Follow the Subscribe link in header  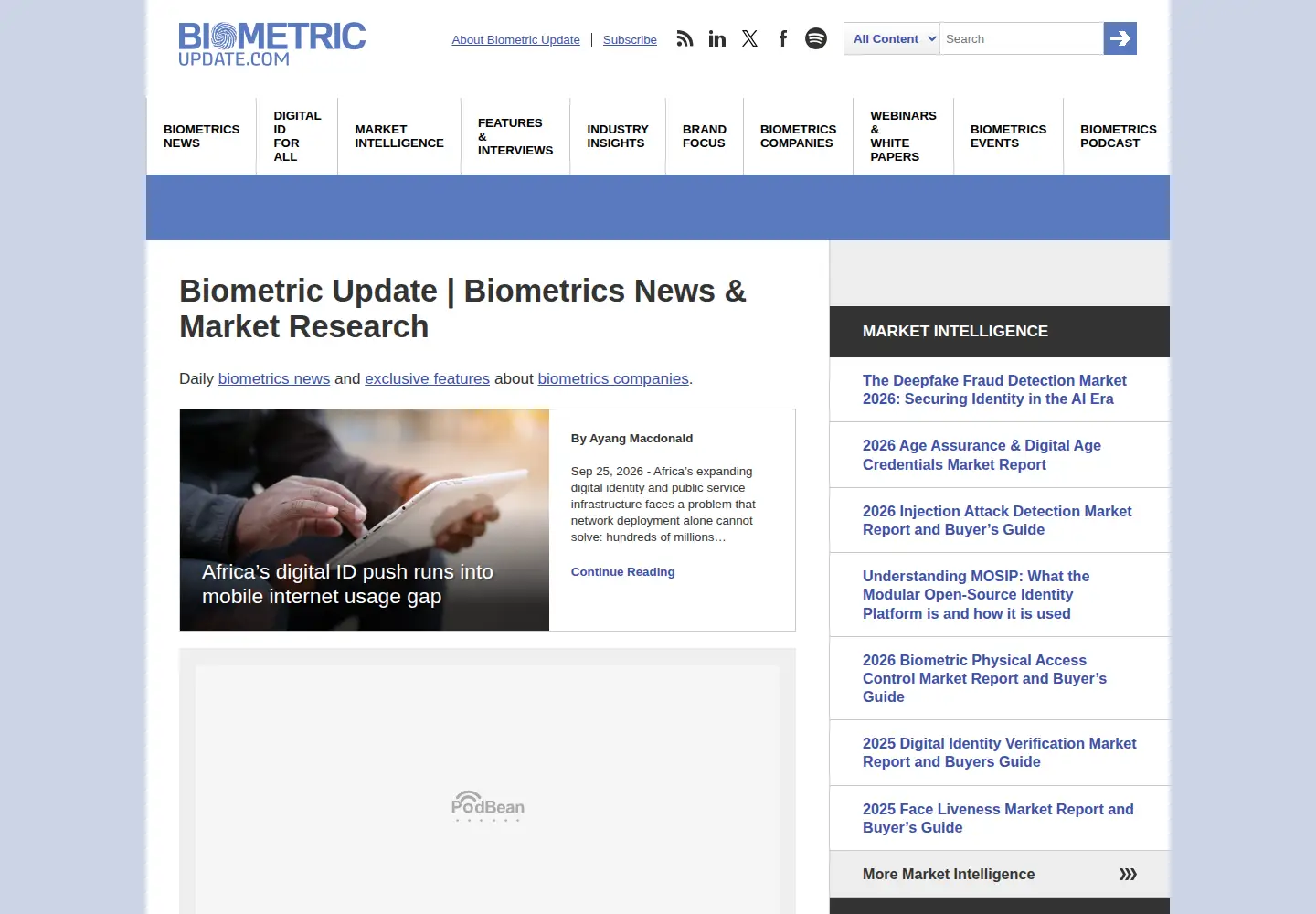click(x=630, y=40)
